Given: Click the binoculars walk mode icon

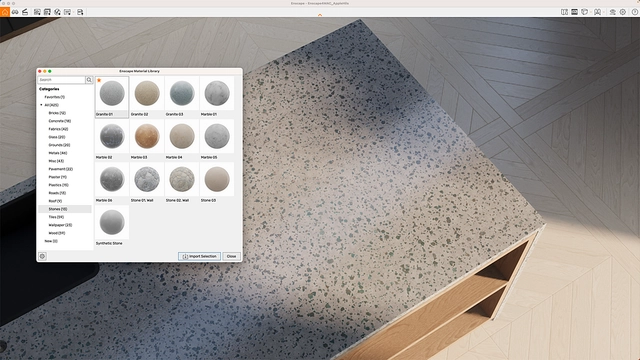Looking at the screenshot, I should [15, 12].
